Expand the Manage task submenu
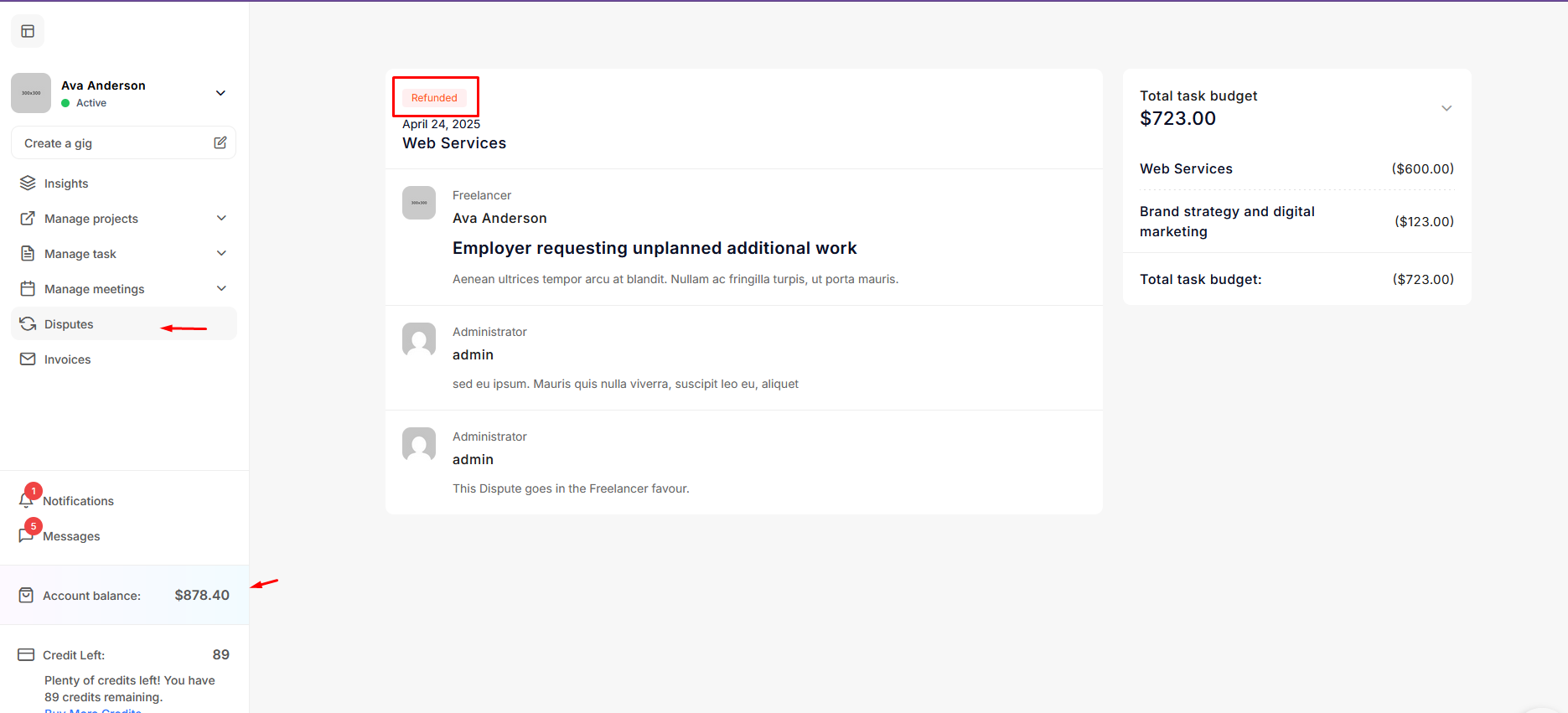 tap(221, 254)
